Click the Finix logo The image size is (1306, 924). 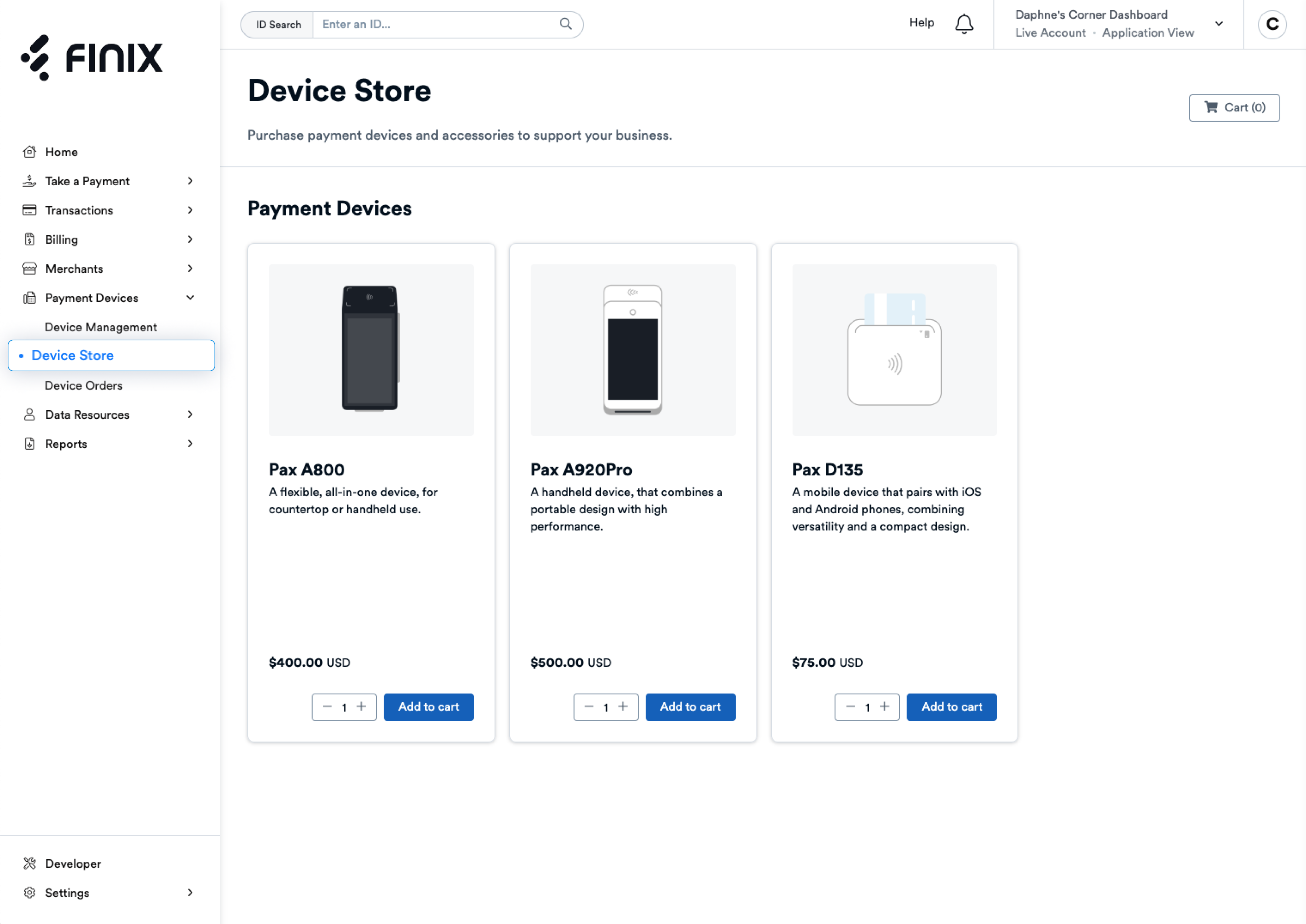pos(92,57)
